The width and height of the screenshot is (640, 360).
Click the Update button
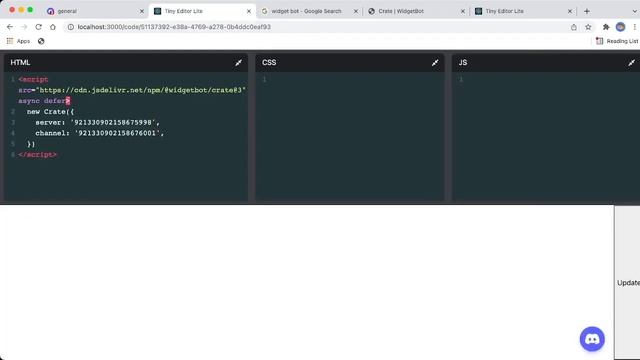(628, 282)
